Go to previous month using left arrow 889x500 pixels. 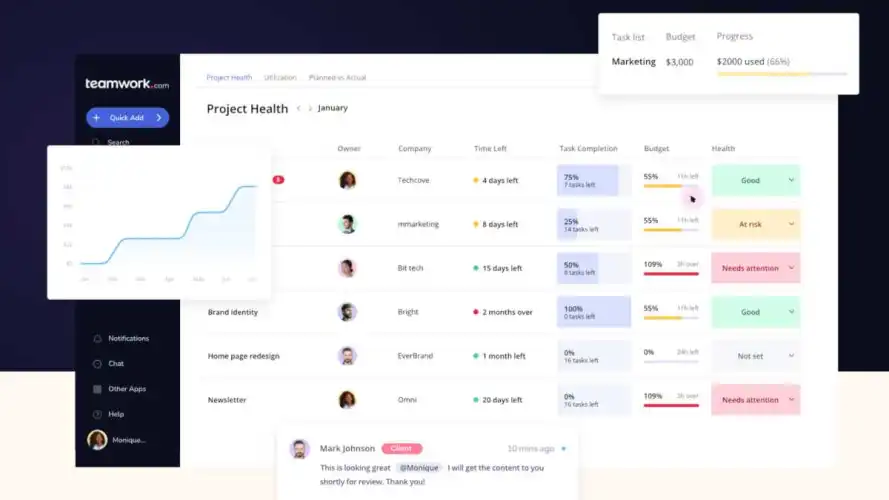point(298,109)
